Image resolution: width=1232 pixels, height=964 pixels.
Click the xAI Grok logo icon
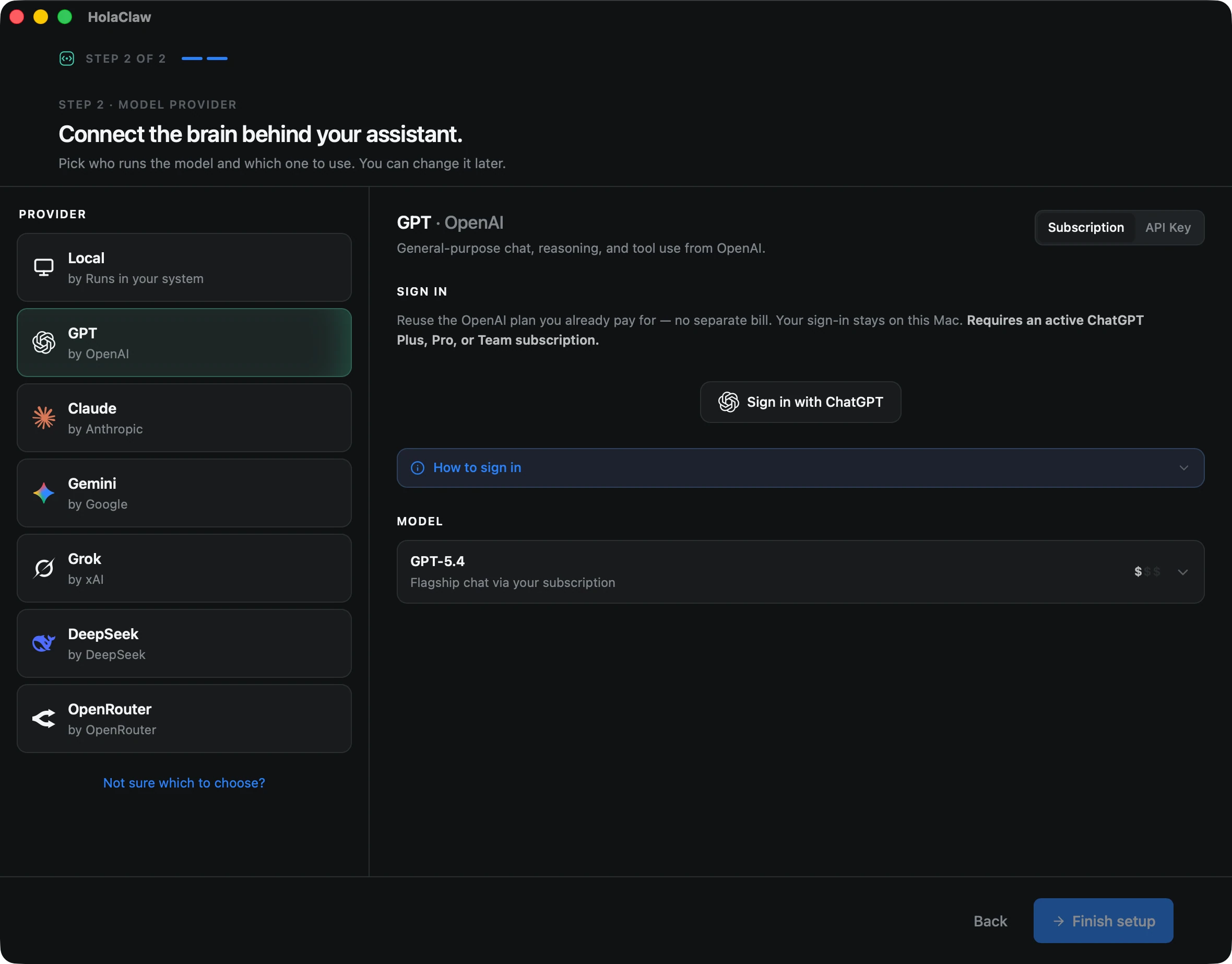click(x=43, y=568)
